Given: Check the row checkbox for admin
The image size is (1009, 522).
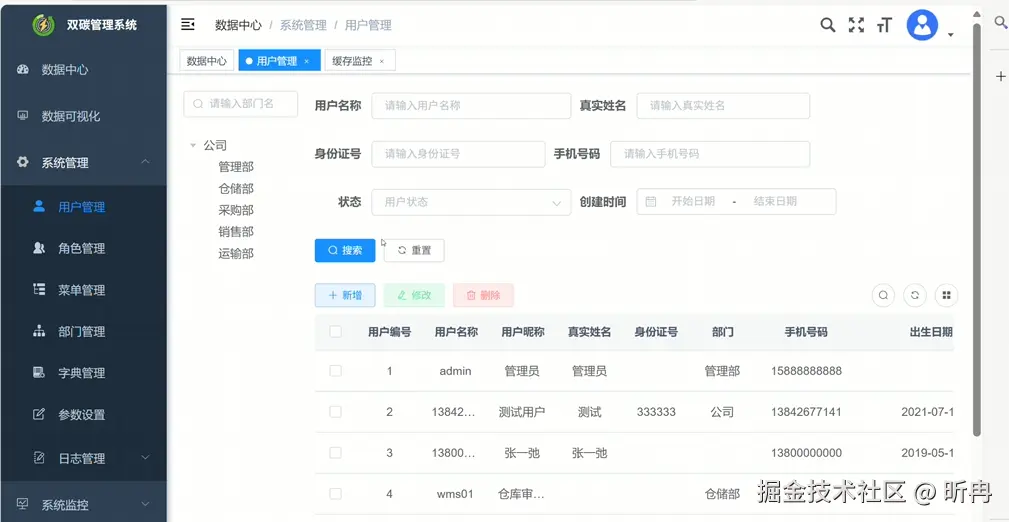Looking at the screenshot, I should (335, 371).
